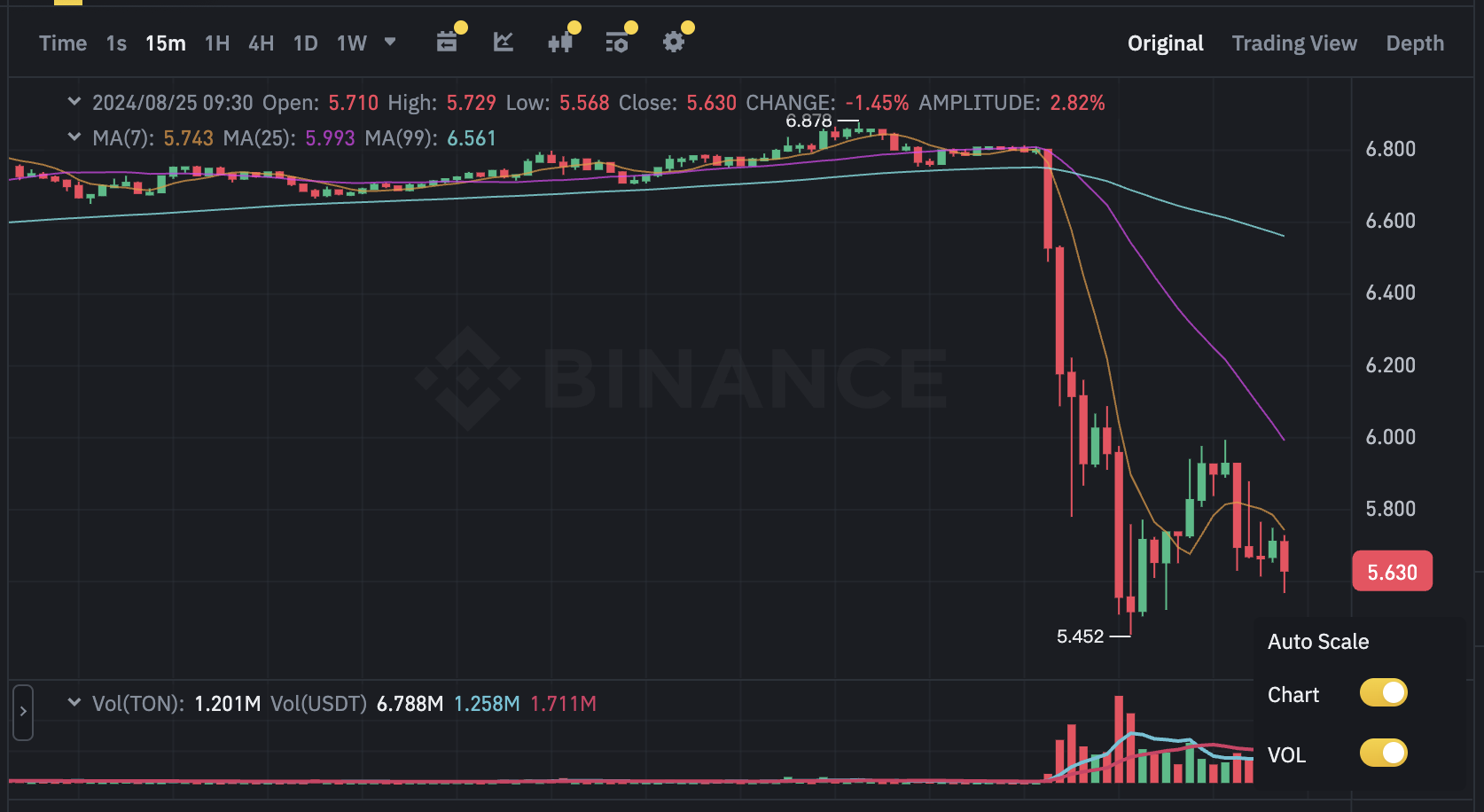This screenshot has height=812, width=1484.
Task: Expand the left side panel arrow
Action: click(23, 712)
